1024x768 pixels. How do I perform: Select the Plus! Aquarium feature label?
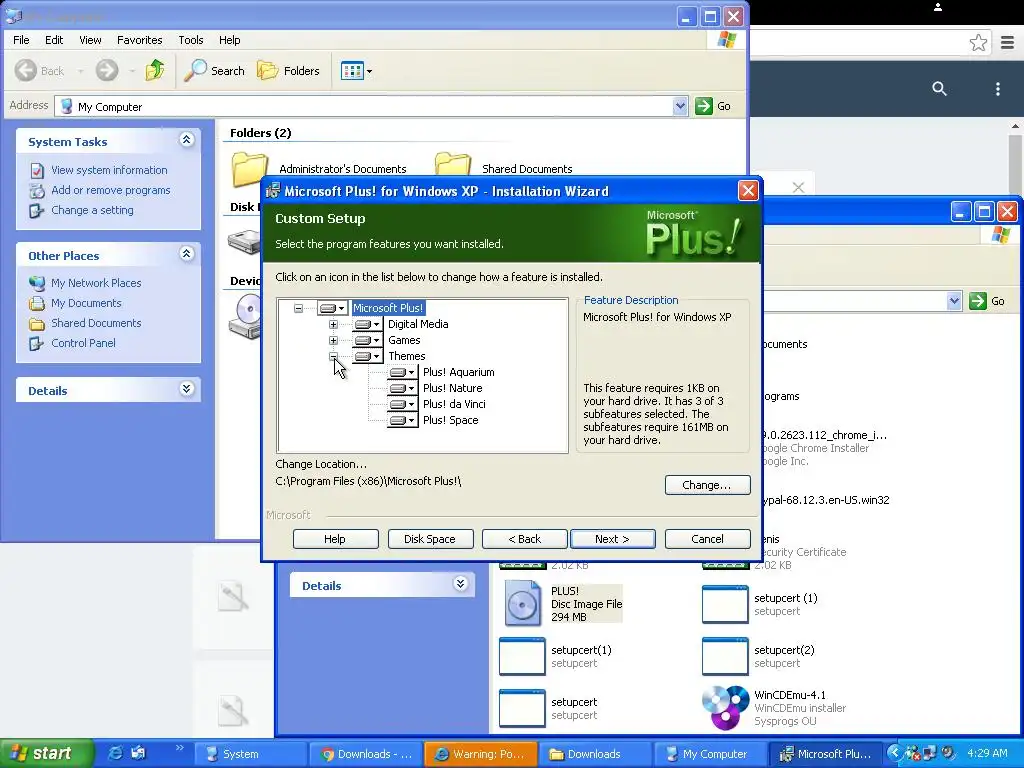[458, 372]
